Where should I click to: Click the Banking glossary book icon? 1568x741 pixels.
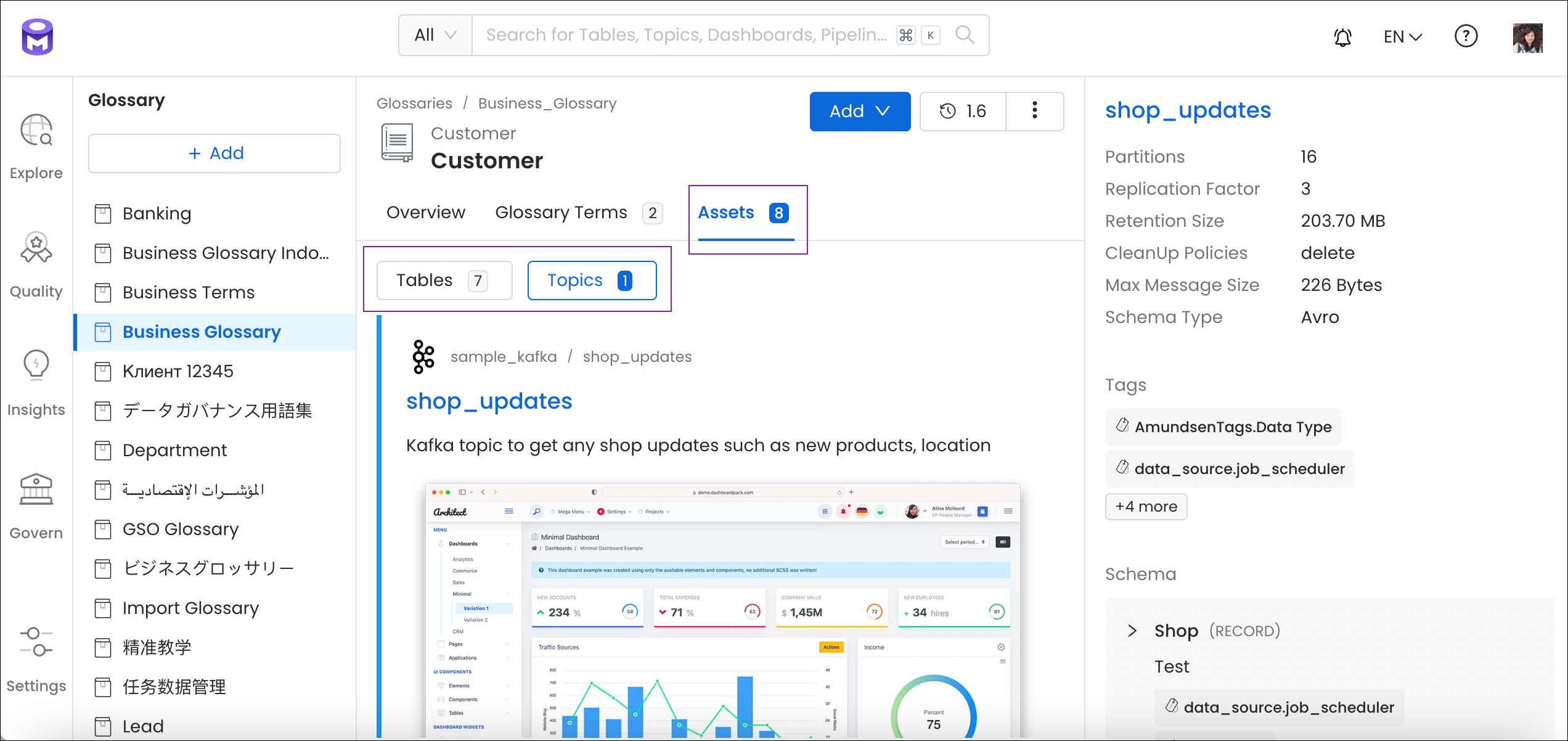click(103, 213)
